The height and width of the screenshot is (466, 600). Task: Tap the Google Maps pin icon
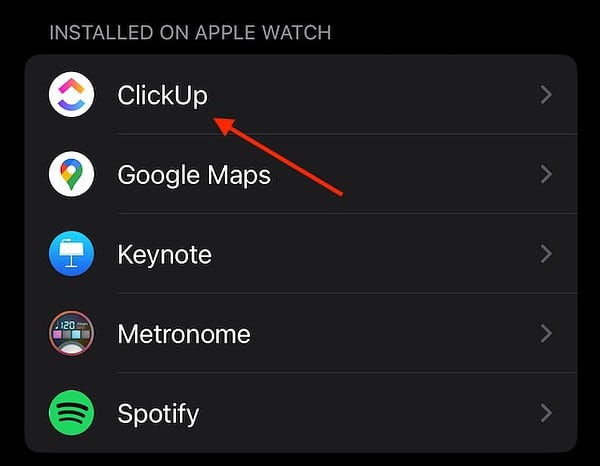(x=71, y=174)
